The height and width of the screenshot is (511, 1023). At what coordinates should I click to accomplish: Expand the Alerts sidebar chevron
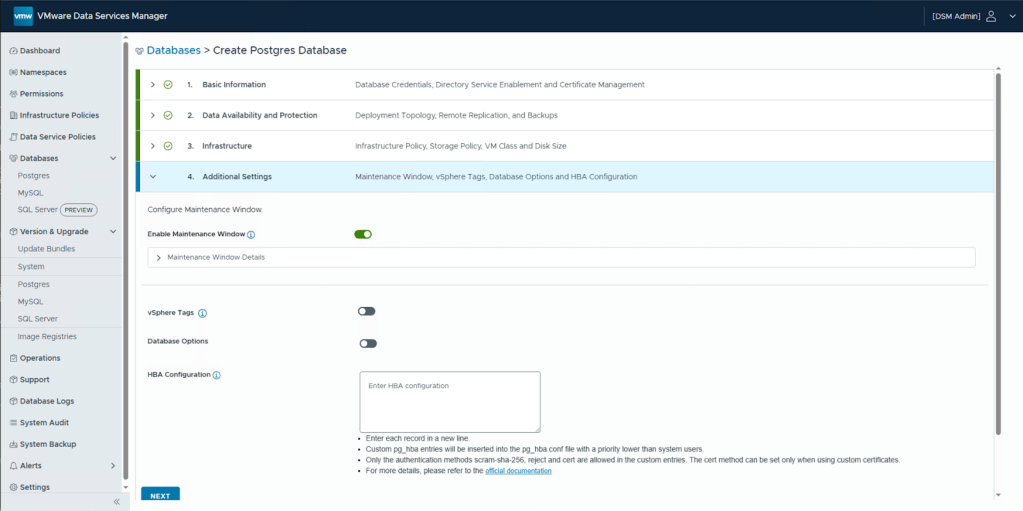click(113, 466)
